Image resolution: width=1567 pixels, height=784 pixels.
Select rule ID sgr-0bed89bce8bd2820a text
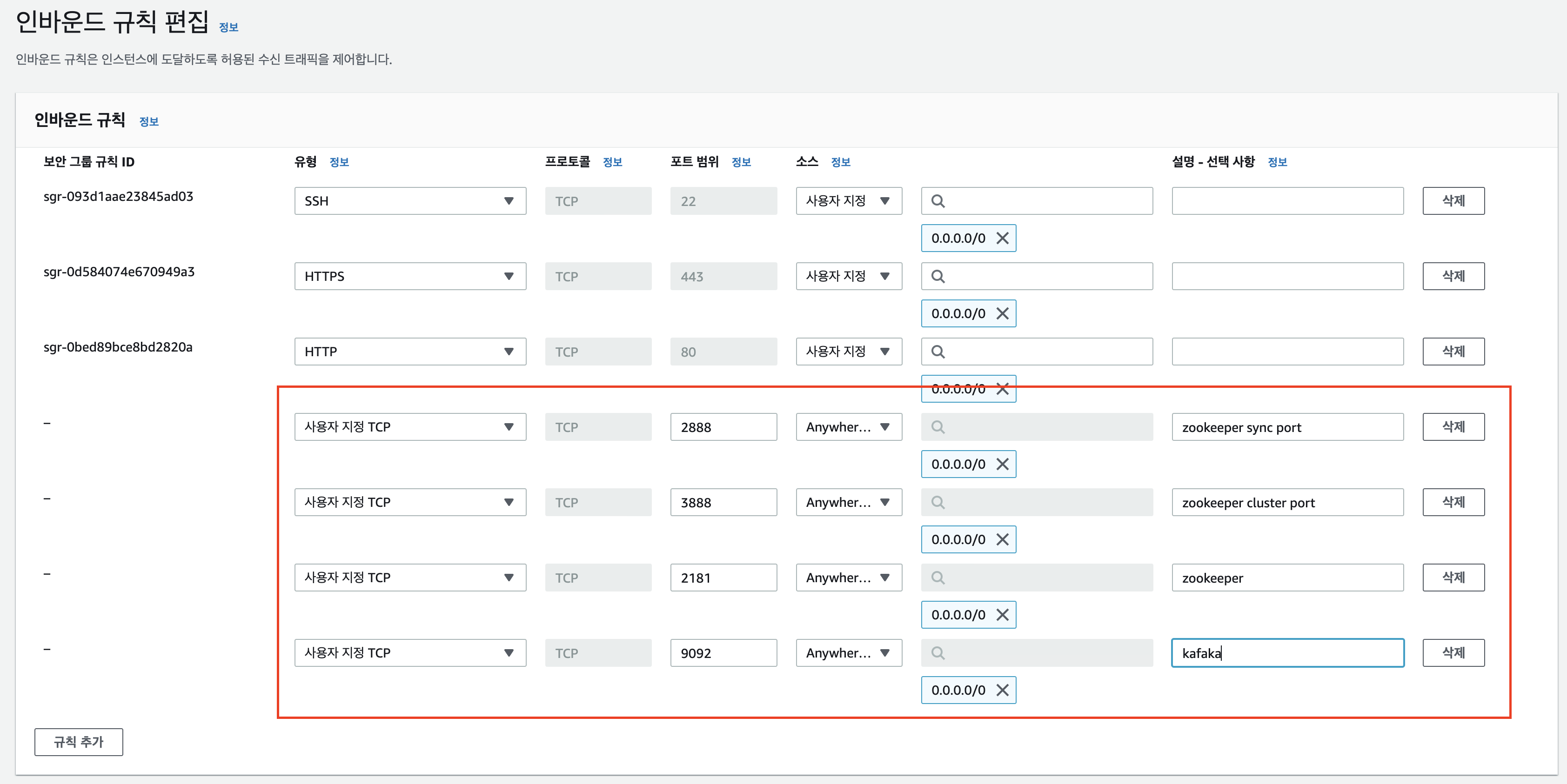(x=118, y=348)
